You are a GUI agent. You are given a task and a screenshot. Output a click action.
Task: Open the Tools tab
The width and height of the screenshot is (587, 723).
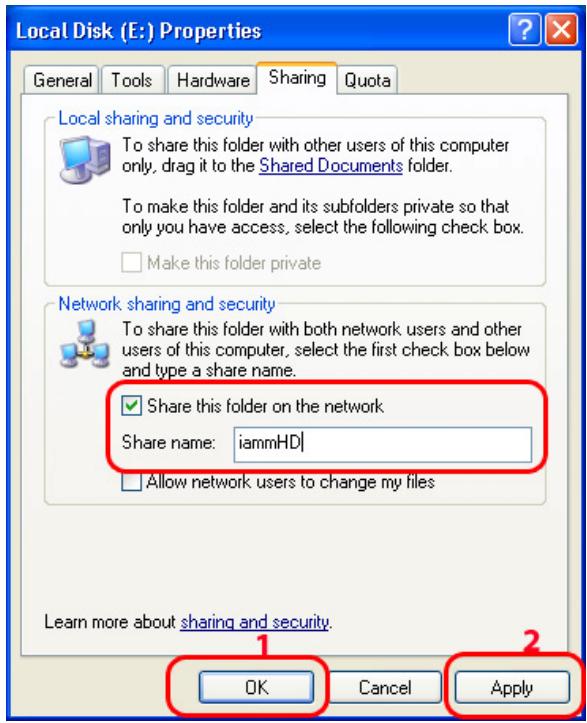click(132, 80)
